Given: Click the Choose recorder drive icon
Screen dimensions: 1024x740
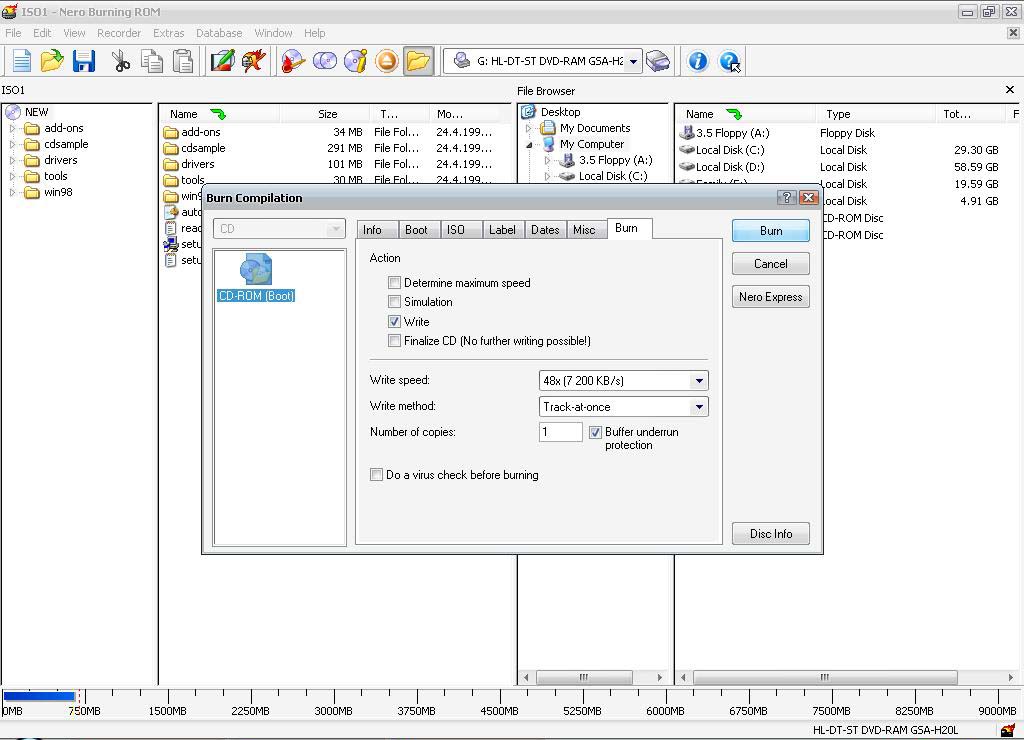Looking at the screenshot, I should click(658, 61).
